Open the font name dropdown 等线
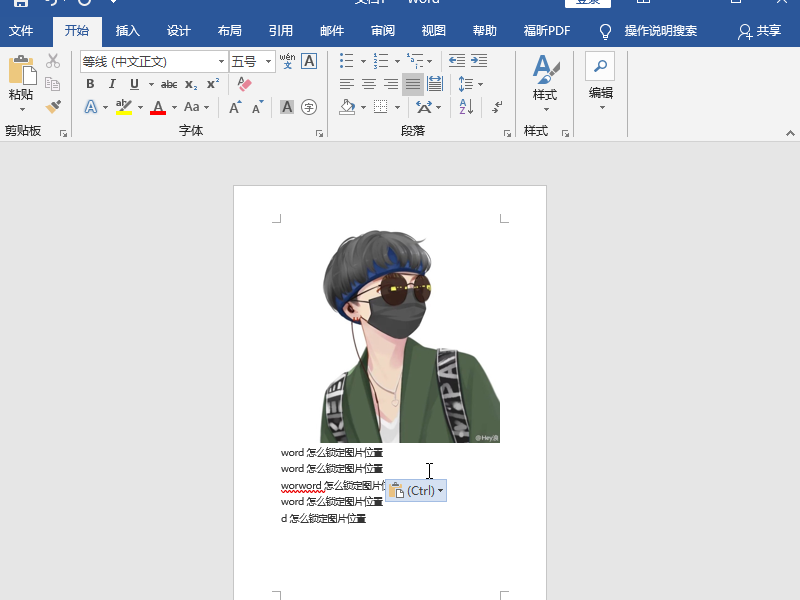This screenshot has height=600, width=800. pyautogui.click(x=221, y=62)
